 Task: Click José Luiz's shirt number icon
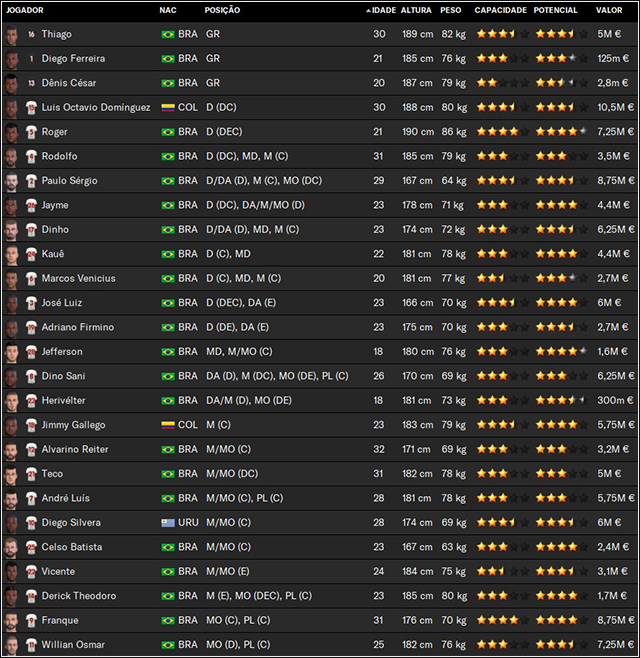click(x=31, y=303)
